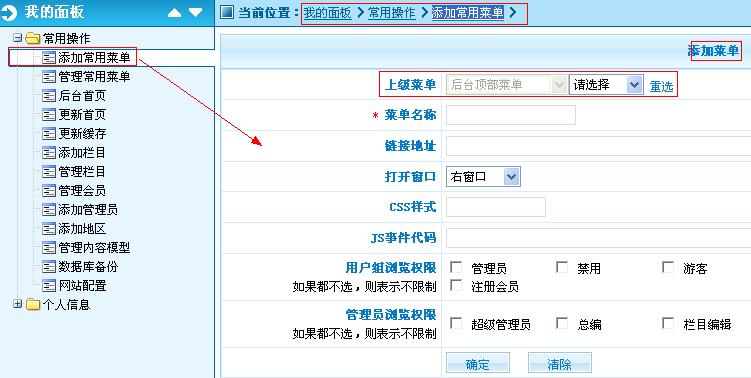This screenshot has height=378, width=751.
Task: Click the down triangle in 我的面板 header
Action: pyautogui.click(x=195, y=13)
